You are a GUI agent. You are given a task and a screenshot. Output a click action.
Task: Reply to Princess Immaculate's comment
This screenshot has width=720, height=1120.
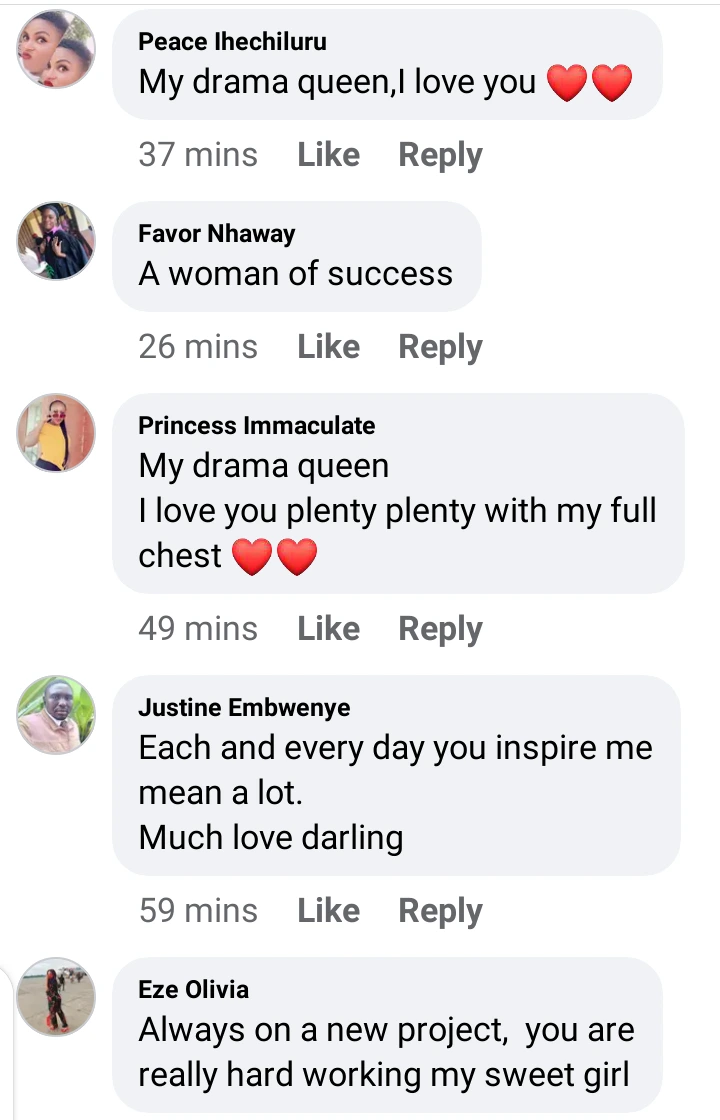pyautogui.click(x=440, y=629)
